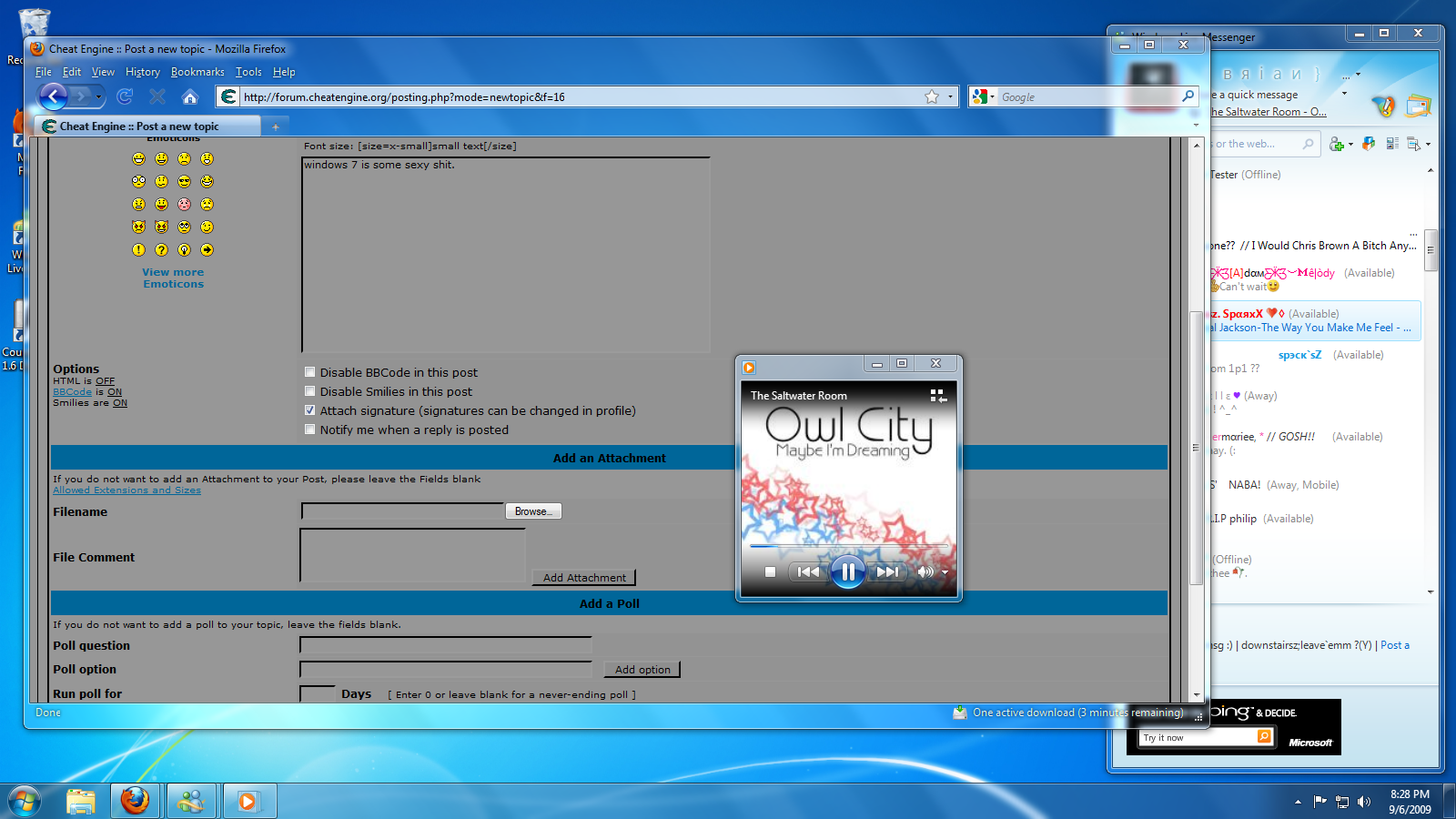The image size is (1456, 819).
Task: Click inside the post message text area
Action: pos(506,255)
